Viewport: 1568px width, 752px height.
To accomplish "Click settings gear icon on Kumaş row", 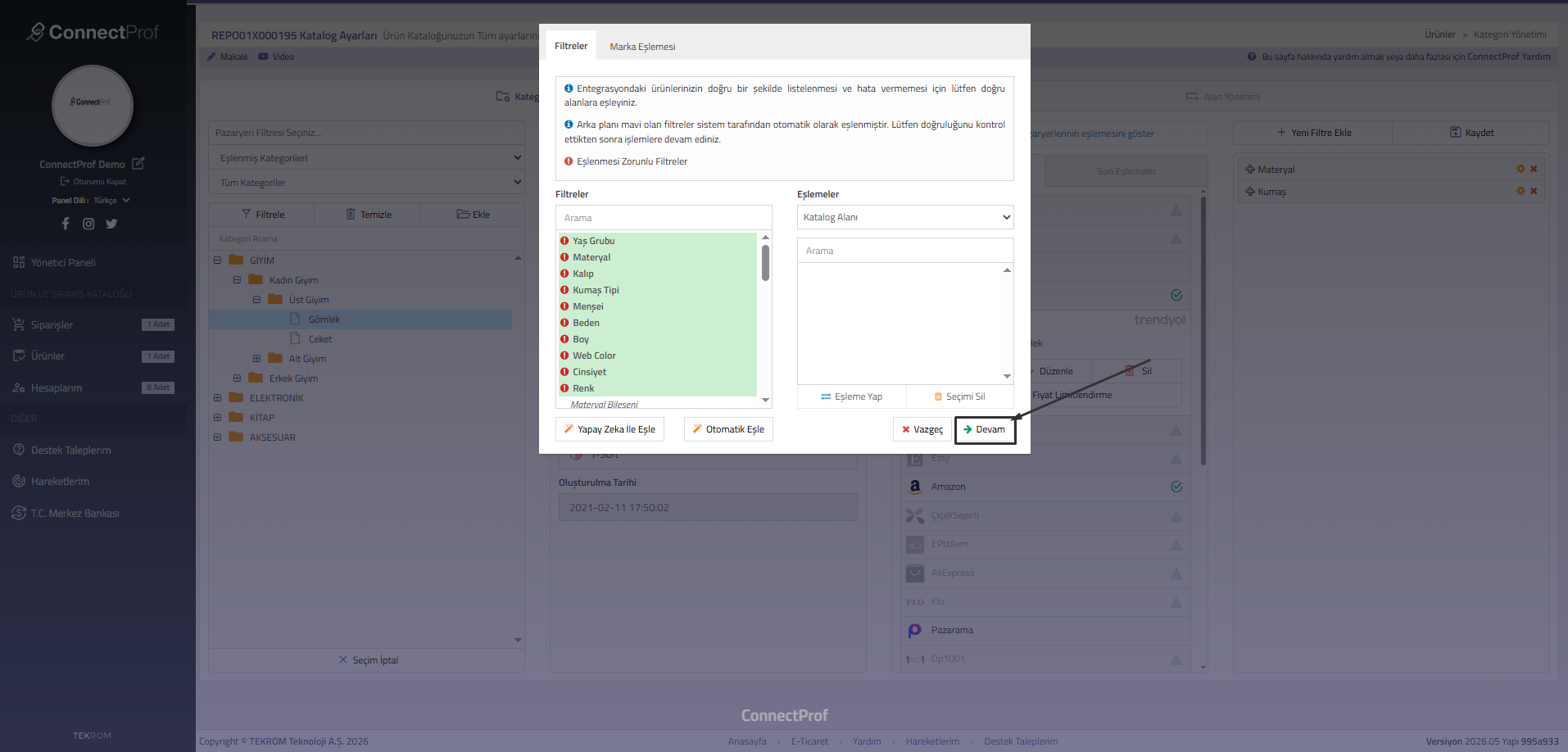I will coord(1520,191).
